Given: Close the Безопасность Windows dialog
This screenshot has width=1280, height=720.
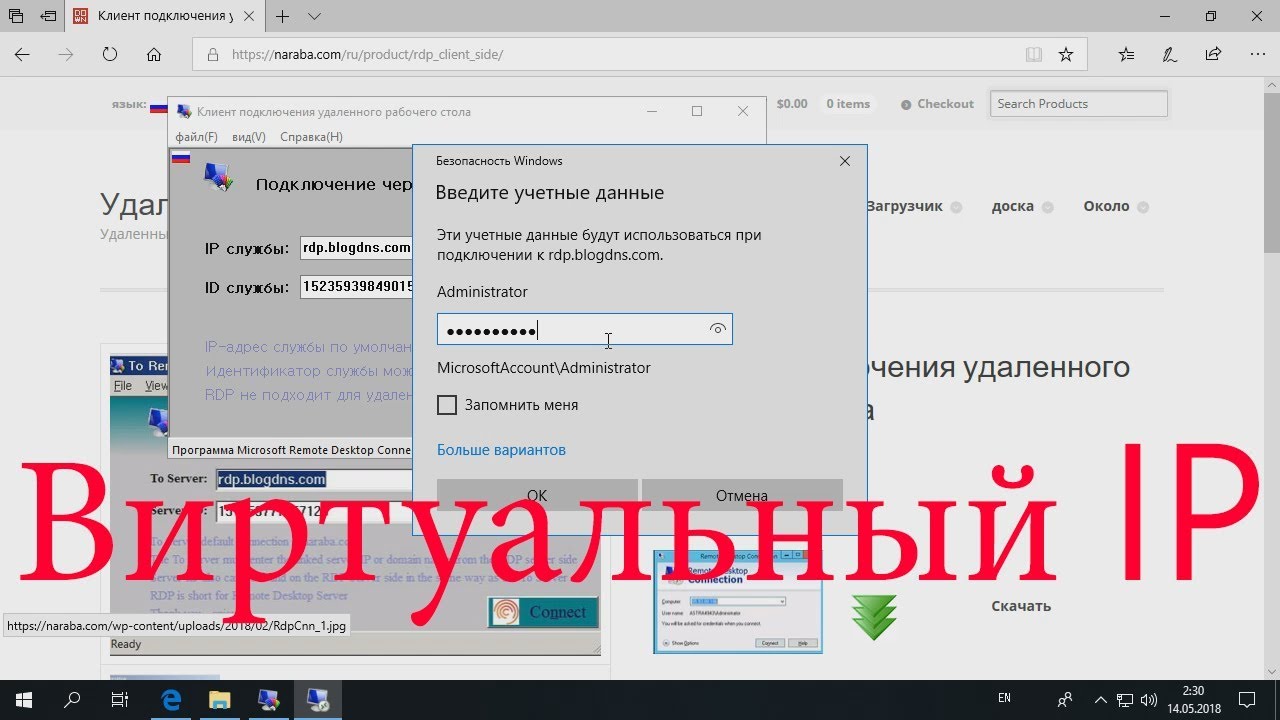Looking at the screenshot, I should point(845,161).
